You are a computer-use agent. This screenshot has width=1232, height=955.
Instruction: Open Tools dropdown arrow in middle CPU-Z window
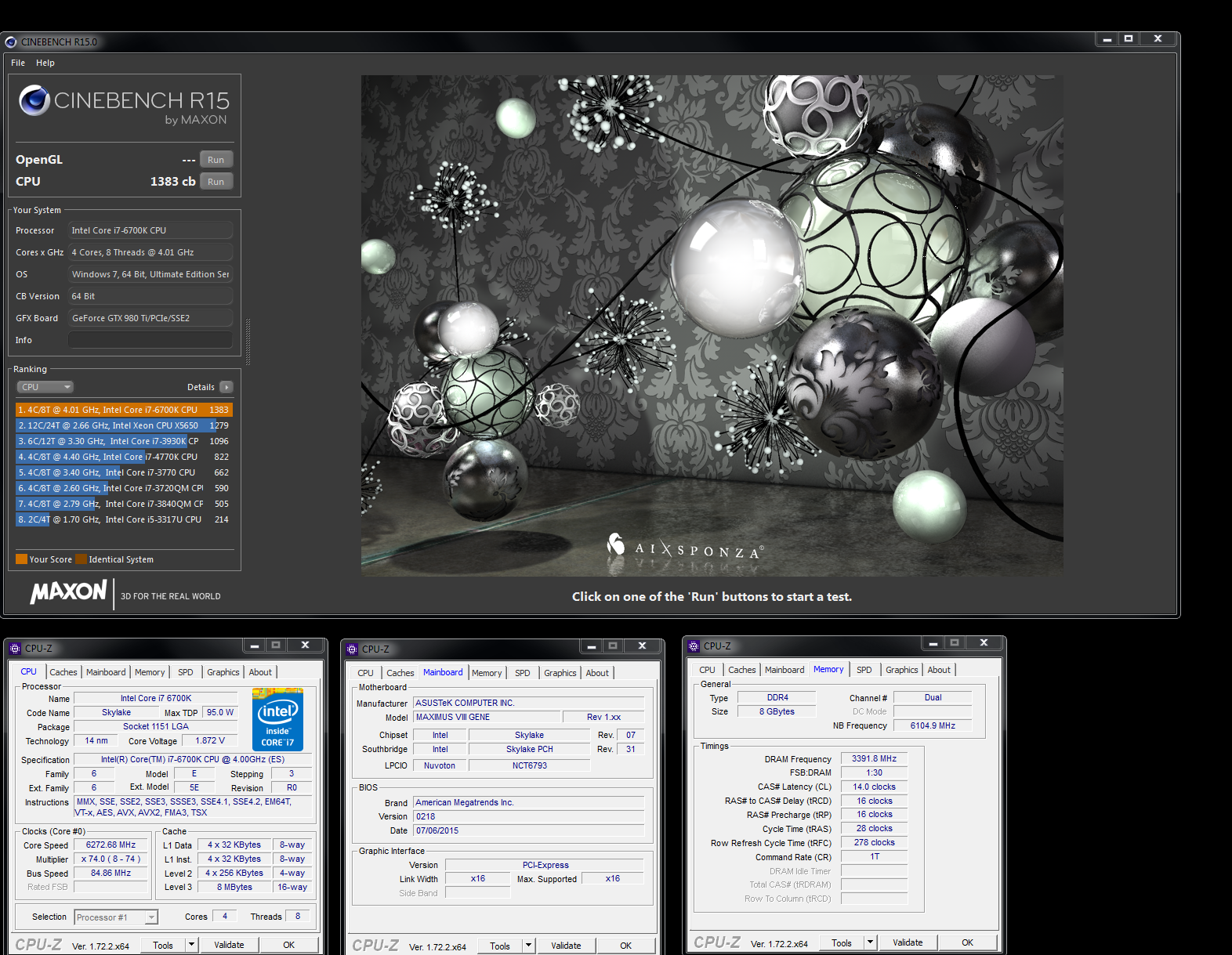point(528,946)
